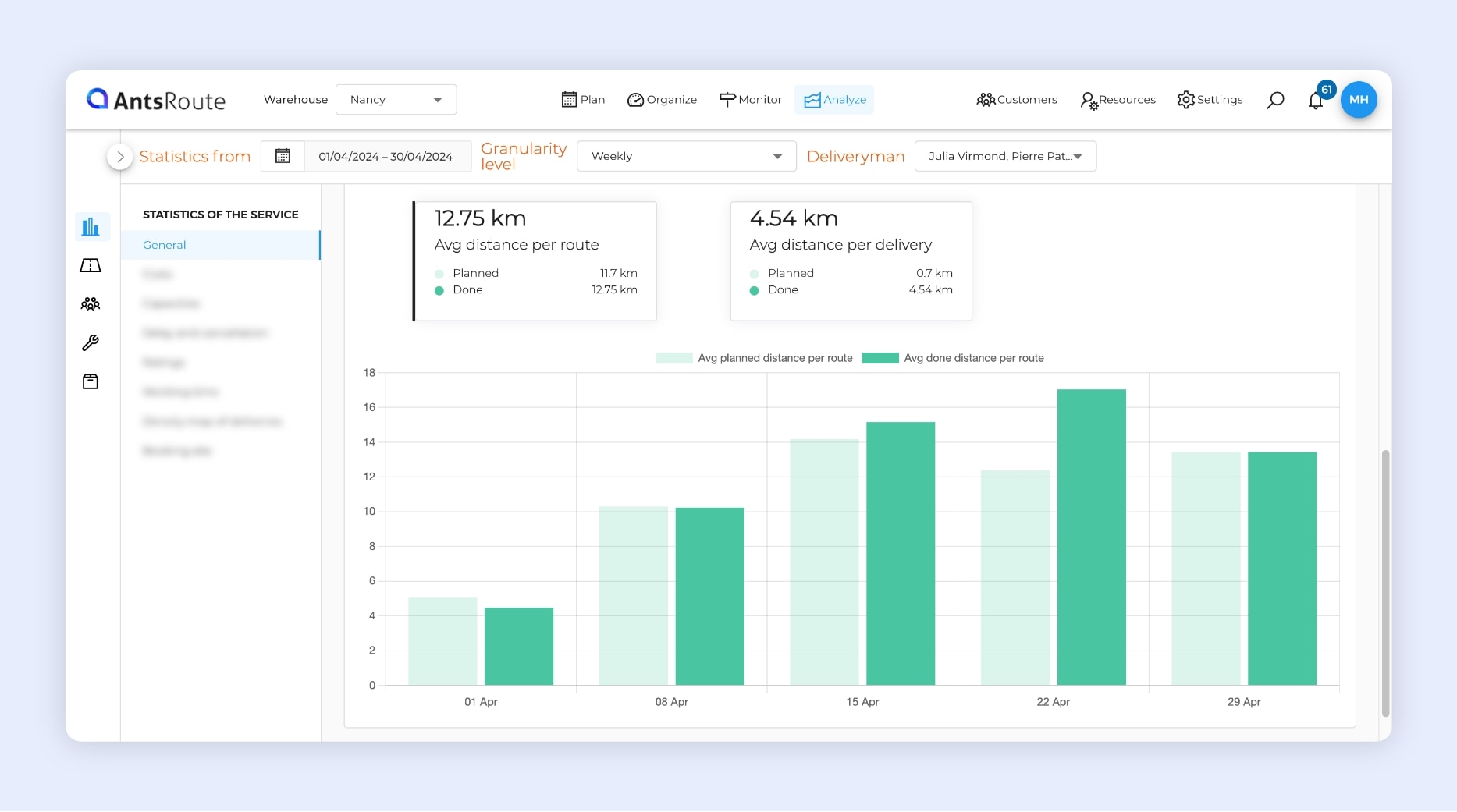Screen dimensions: 1457x812
Task: Go to the Monitor tab
Action: point(750,100)
